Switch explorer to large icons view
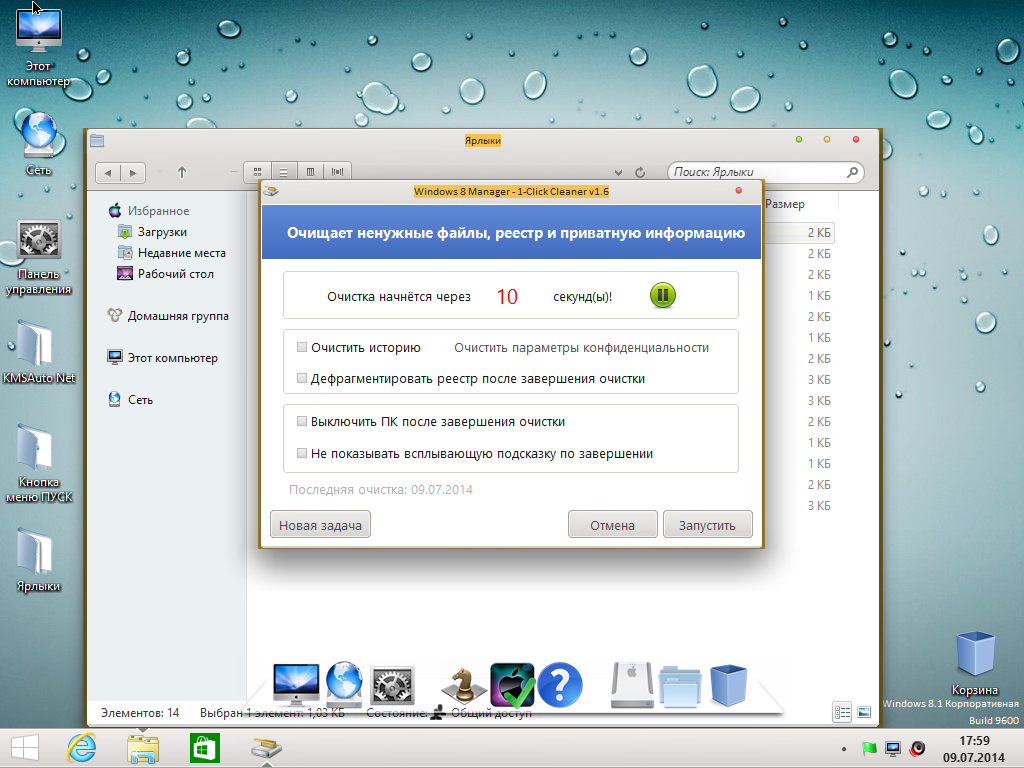The height and width of the screenshot is (768, 1024). [x=257, y=172]
